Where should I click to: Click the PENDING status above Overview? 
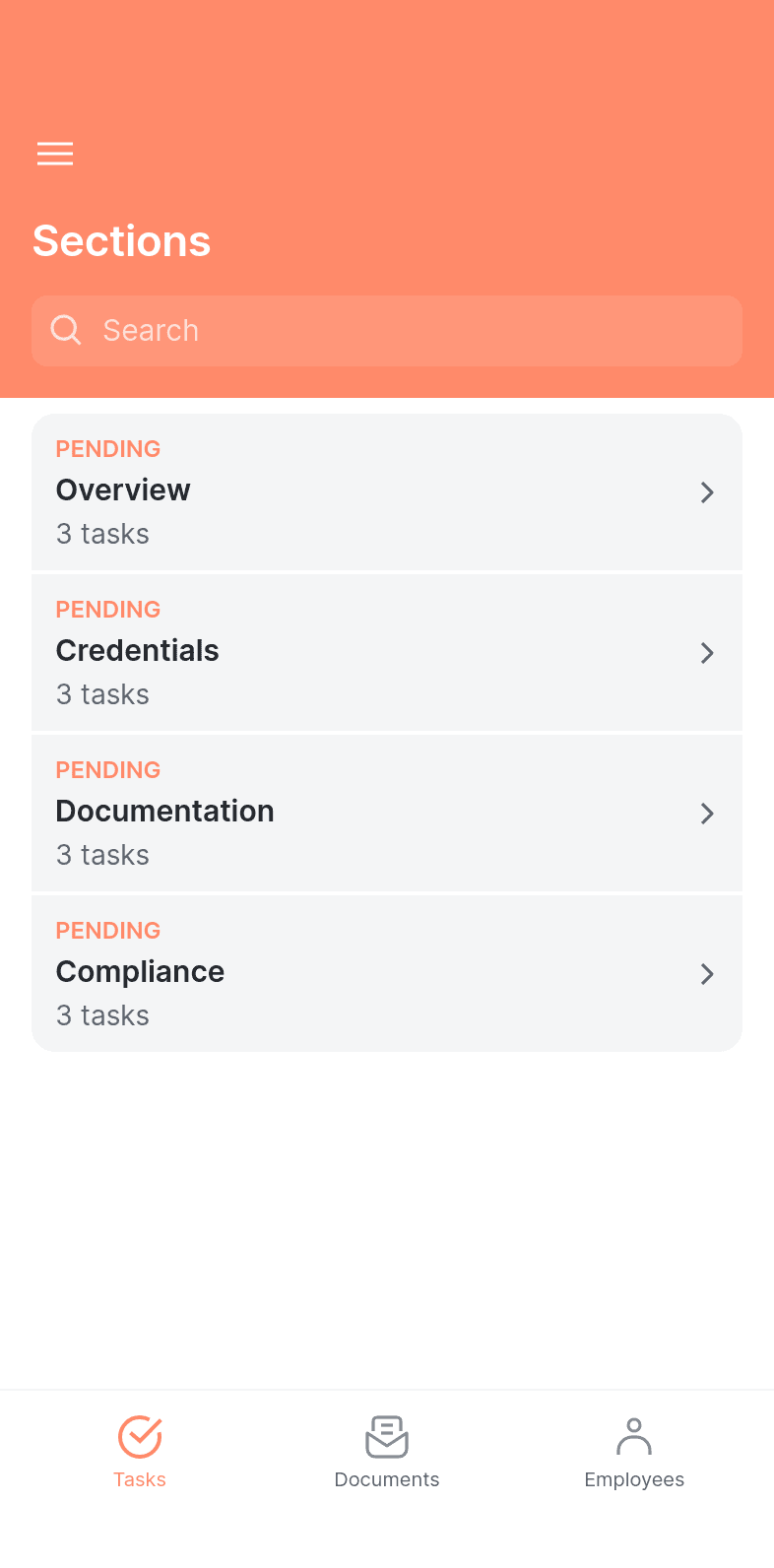(x=108, y=449)
